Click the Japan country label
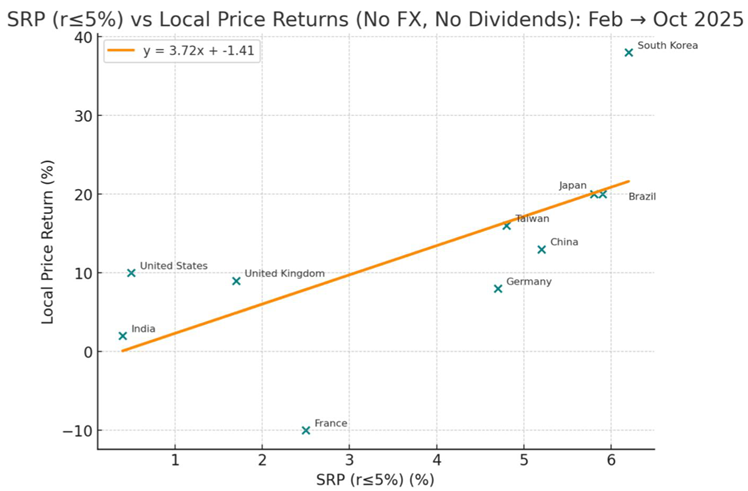Image resolution: width=748 pixels, height=491 pixels. [573, 185]
